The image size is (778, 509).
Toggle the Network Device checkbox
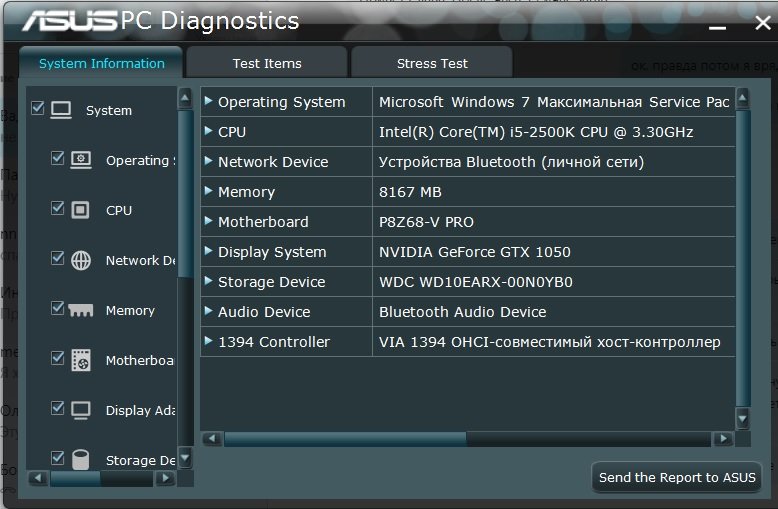pyautogui.click(x=58, y=258)
